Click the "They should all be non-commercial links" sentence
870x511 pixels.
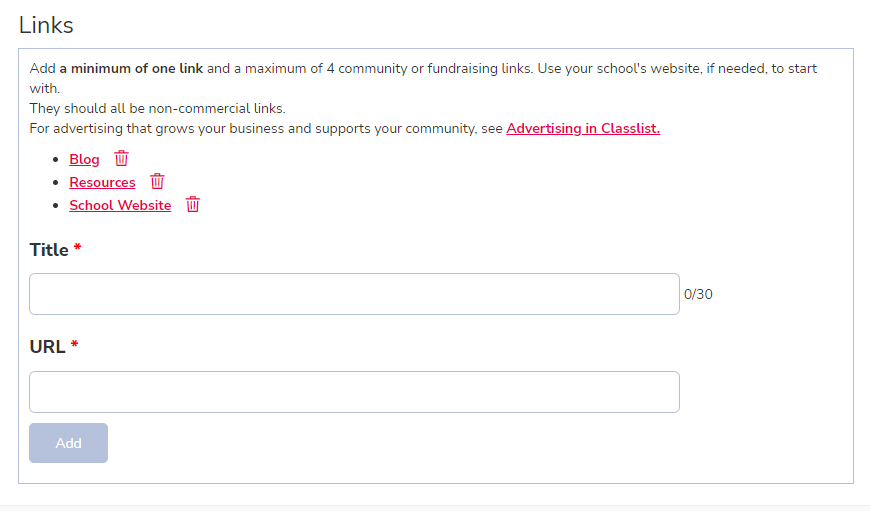(x=158, y=108)
